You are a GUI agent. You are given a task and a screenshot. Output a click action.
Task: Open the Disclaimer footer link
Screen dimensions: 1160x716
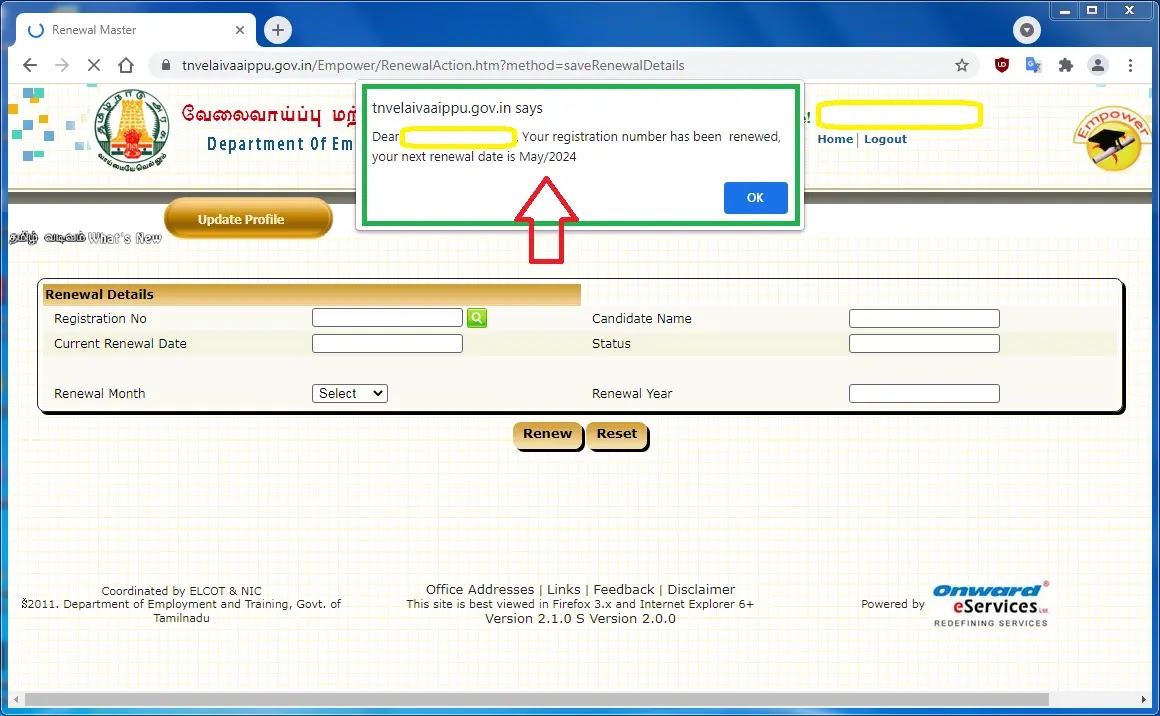point(701,590)
